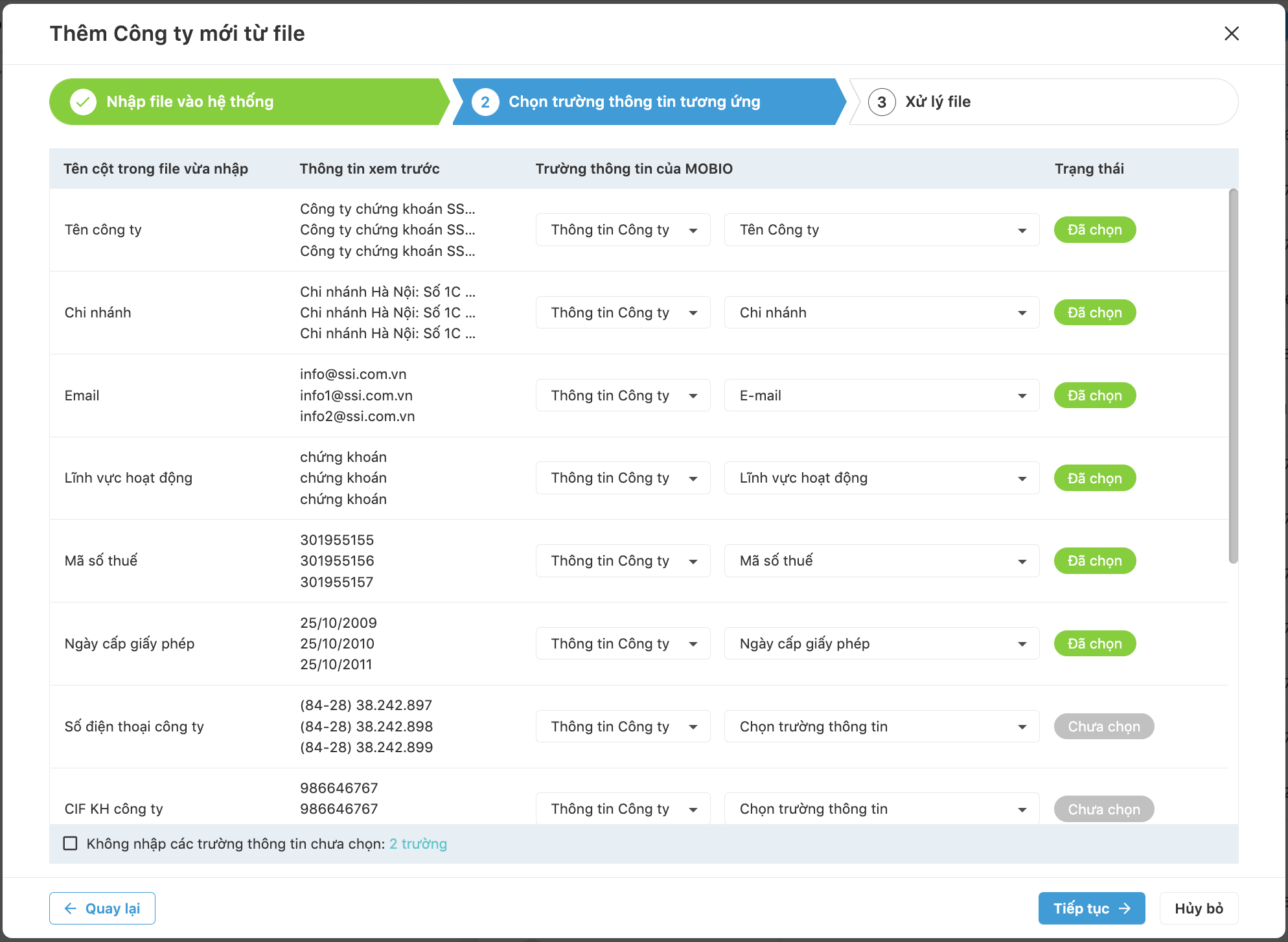Image resolution: width=1288 pixels, height=942 pixels.
Task: Click the vertical scrollbar of mapping table
Action: (1233, 376)
